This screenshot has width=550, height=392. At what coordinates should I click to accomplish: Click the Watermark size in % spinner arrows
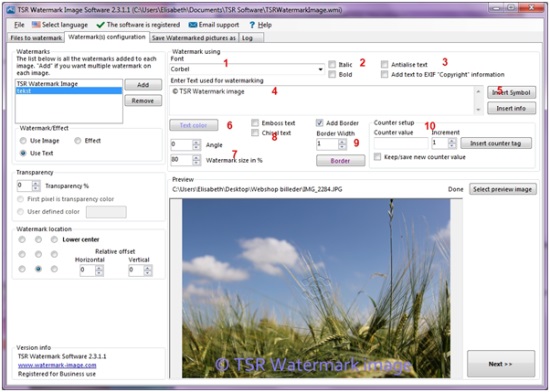pyautogui.click(x=196, y=160)
